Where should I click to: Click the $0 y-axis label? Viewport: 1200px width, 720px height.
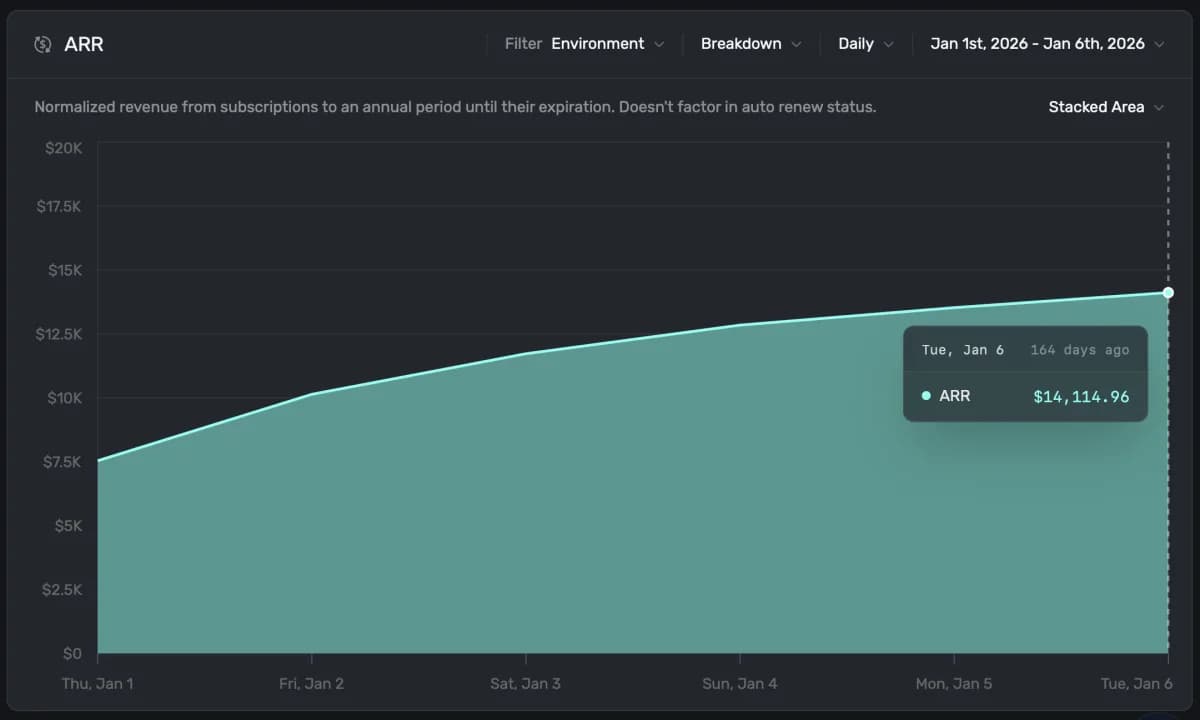coord(73,654)
